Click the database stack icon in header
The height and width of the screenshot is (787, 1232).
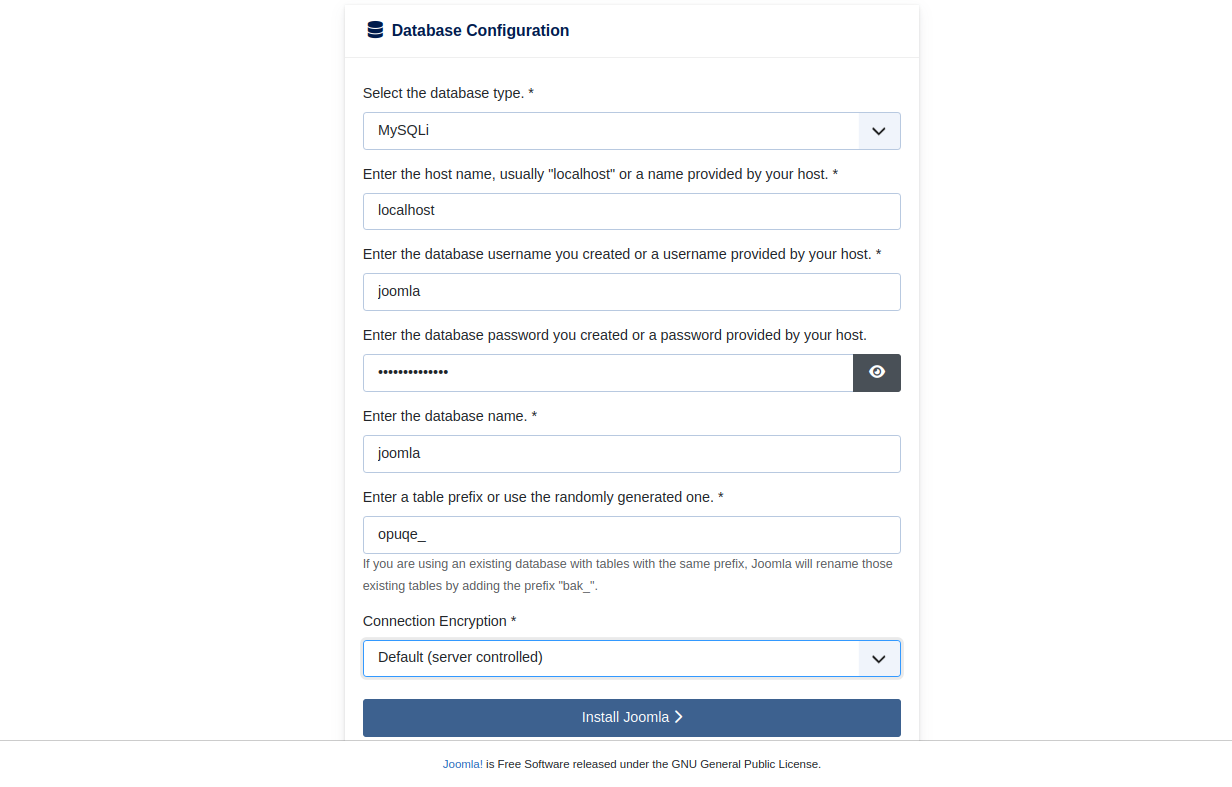point(375,30)
